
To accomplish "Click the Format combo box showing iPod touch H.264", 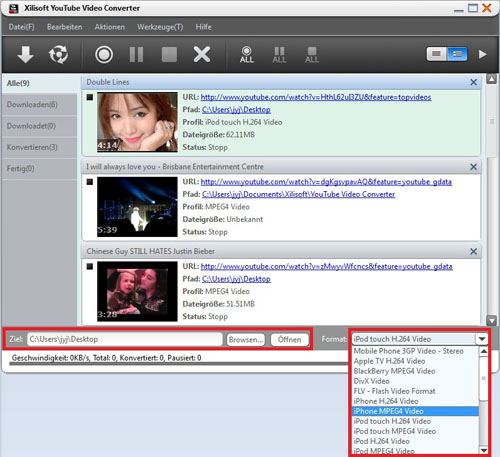I will click(414, 339).
